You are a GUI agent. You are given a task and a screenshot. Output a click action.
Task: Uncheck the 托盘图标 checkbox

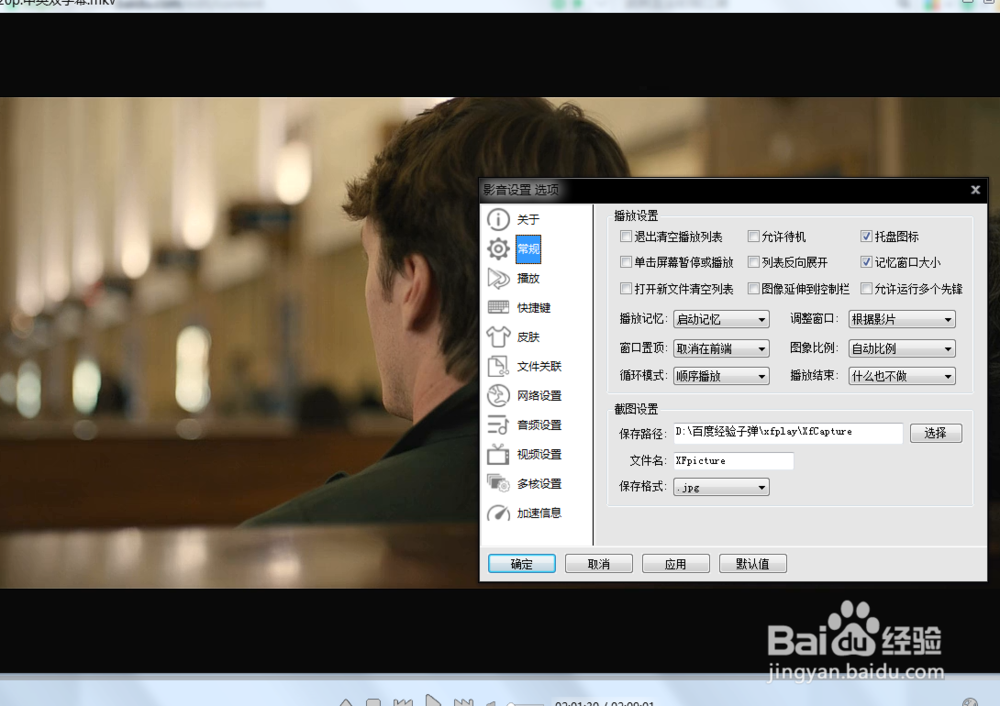tap(866, 237)
